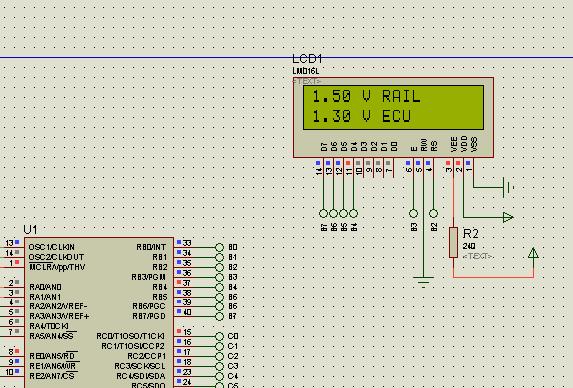The height and width of the screenshot is (388, 573).
Task: Click the ground symbol near VSS pin
Action: [x=508, y=187]
